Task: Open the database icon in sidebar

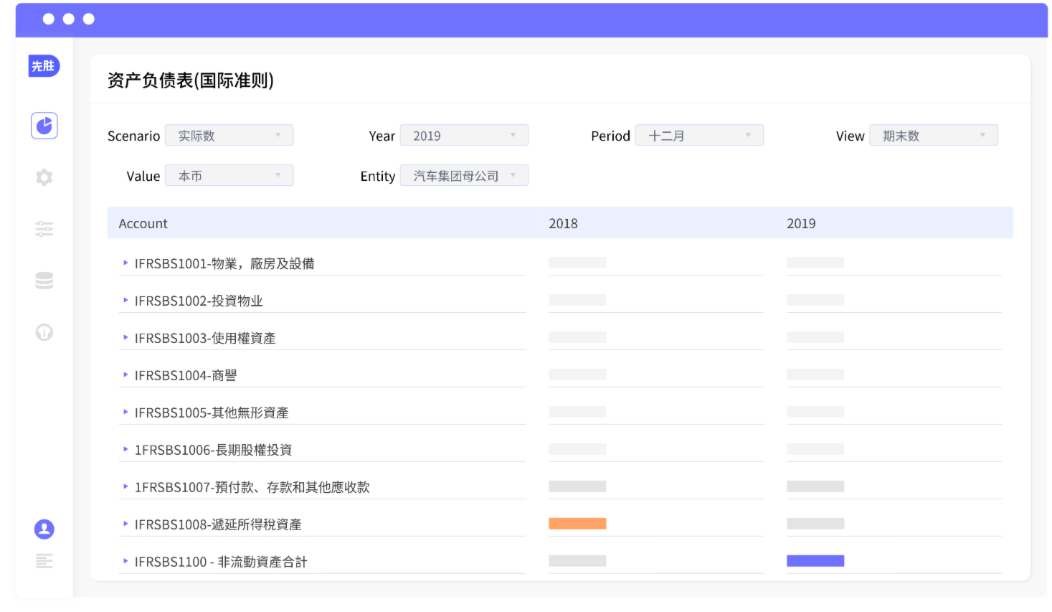Action: coord(44,281)
